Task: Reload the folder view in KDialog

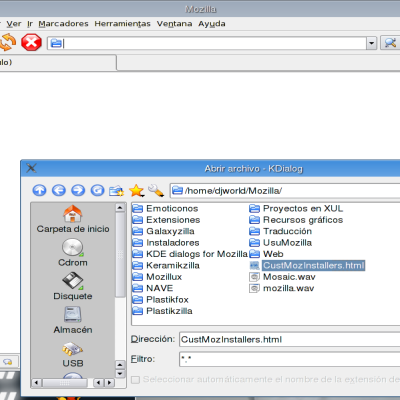Action: pos(97,190)
